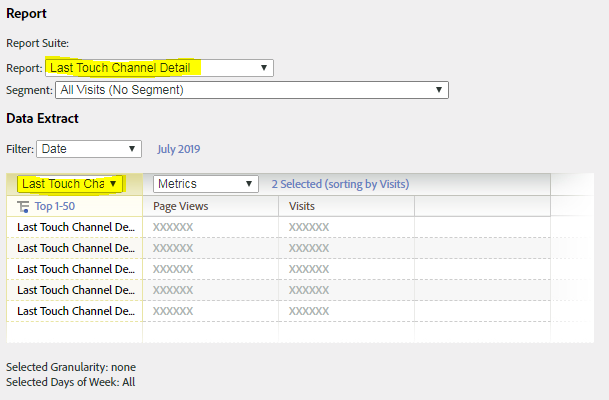Click the Page Views value in the fifth row
The height and width of the screenshot is (400, 609).
[x=173, y=311]
